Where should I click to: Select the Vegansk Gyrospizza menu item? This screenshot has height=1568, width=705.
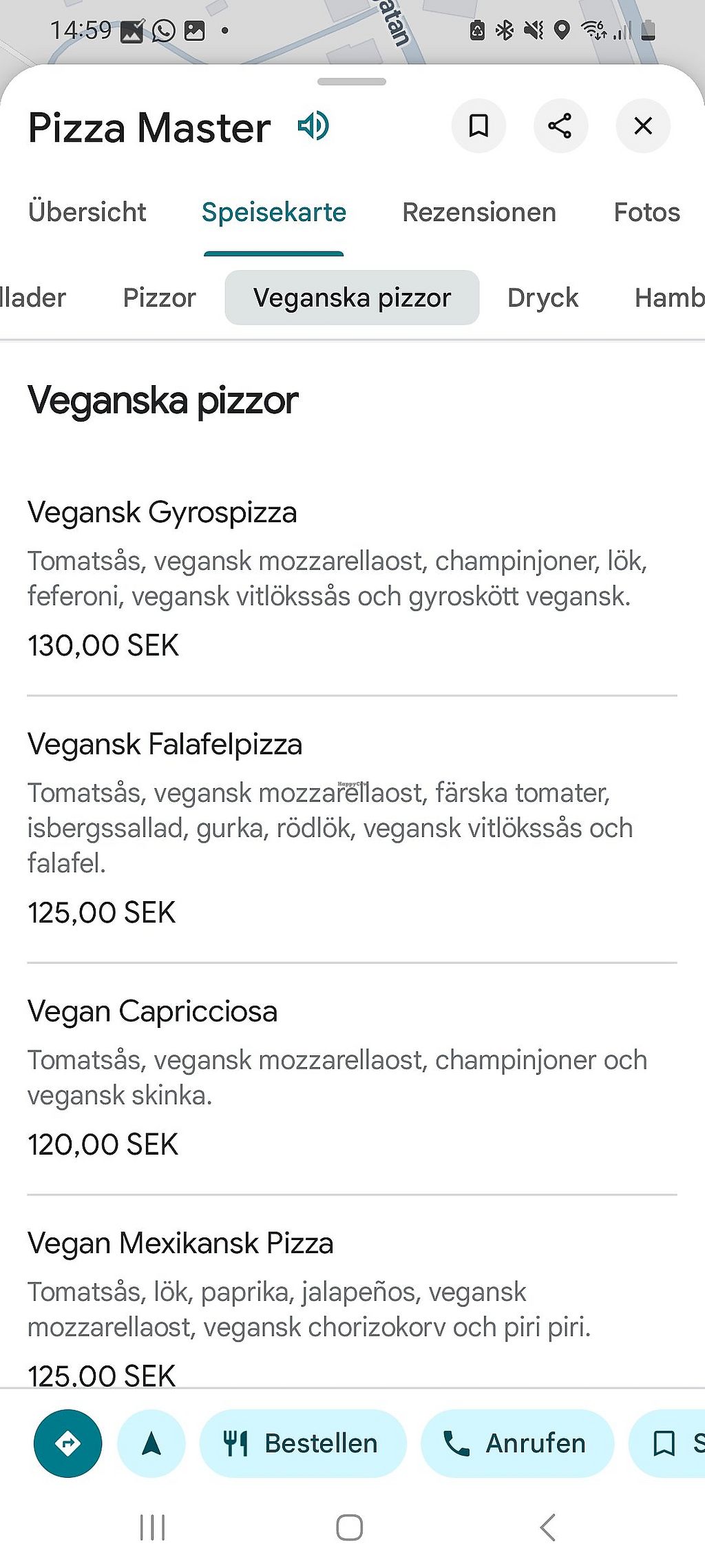(162, 513)
